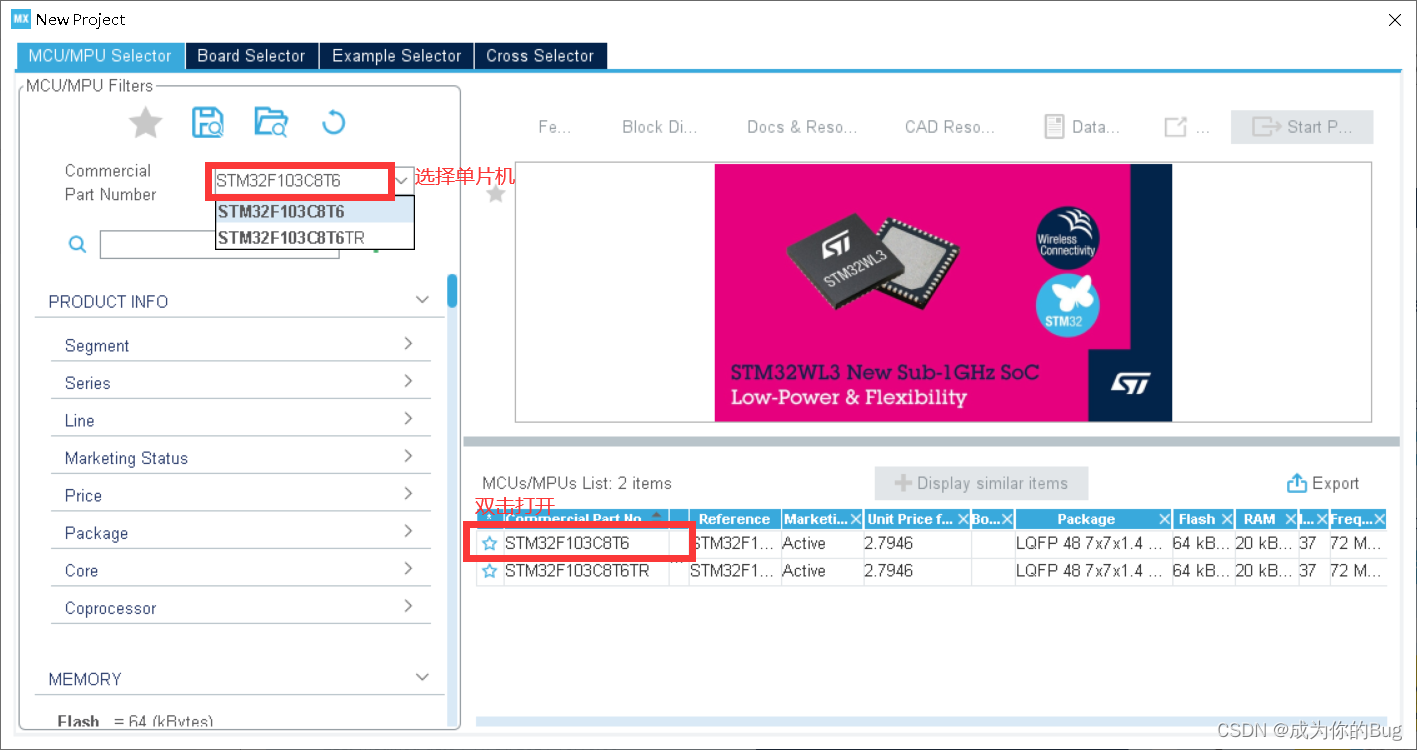
Task: Click the Start Project button
Action: tap(1302, 127)
